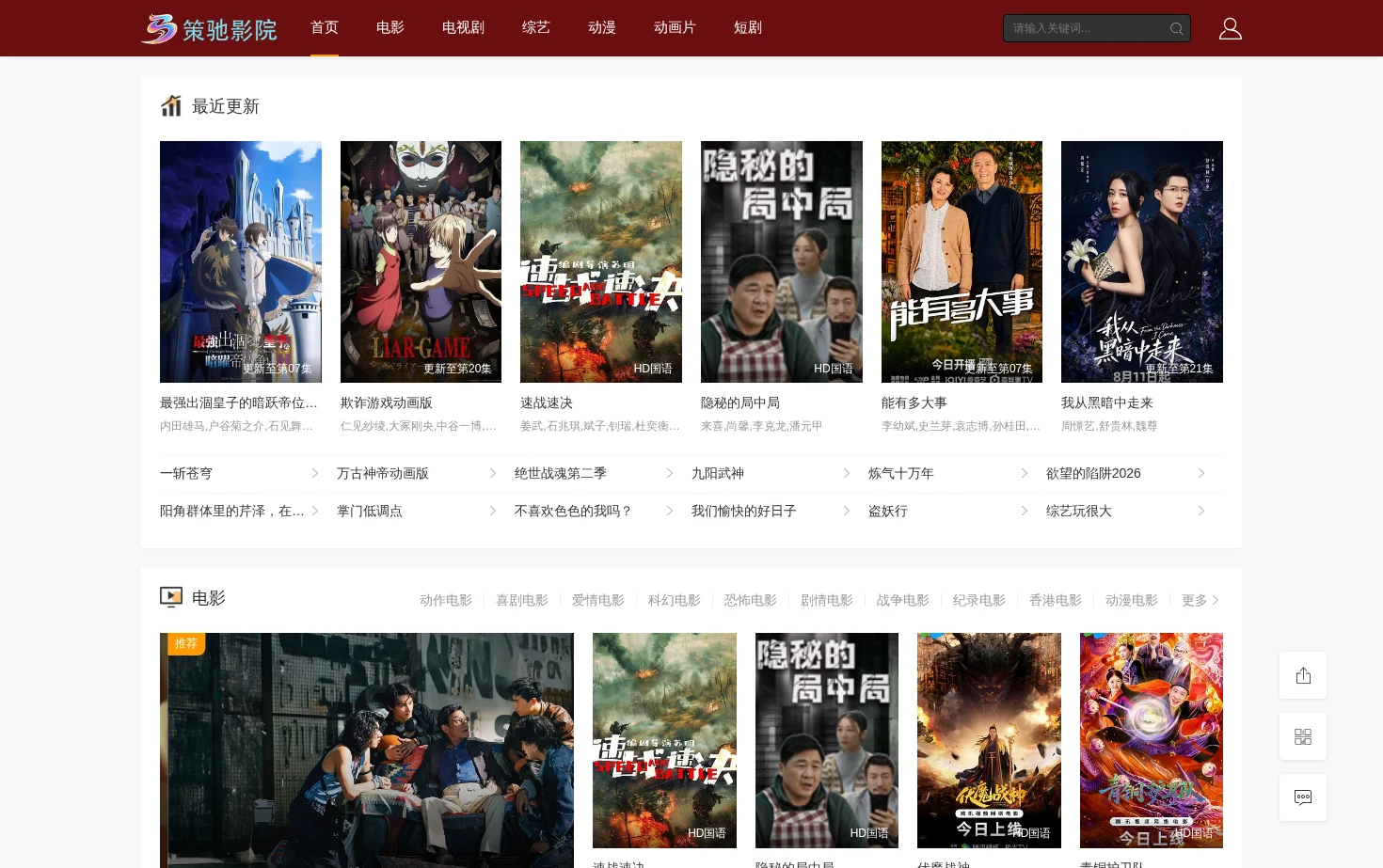Open the large 推荐 featured movie image
Screen dimensions: 1383x868
coord(367,750)
